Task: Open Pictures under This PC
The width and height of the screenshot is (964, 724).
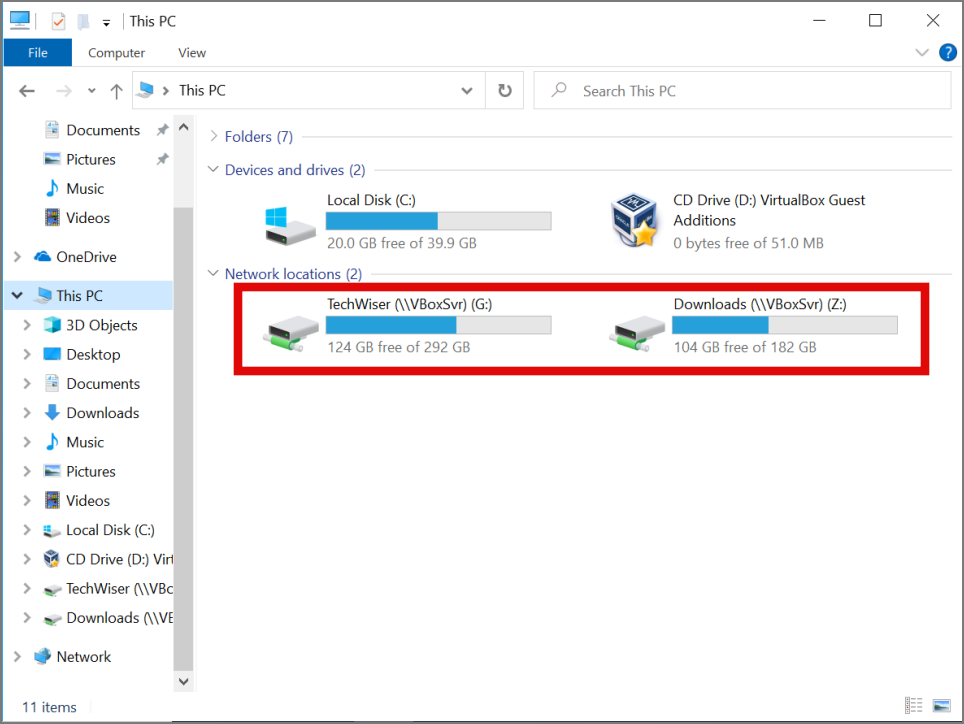Action: coord(80,471)
